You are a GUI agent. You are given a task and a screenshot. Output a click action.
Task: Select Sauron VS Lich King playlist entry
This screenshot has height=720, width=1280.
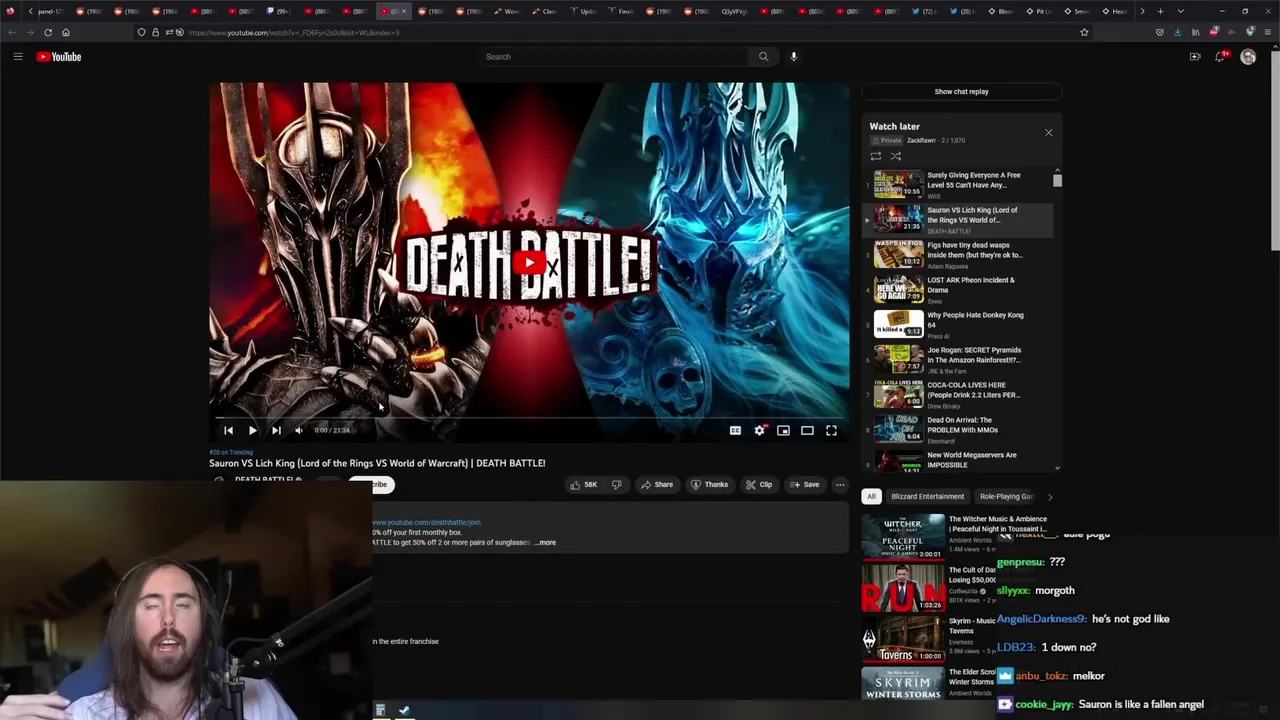(x=958, y=220)
